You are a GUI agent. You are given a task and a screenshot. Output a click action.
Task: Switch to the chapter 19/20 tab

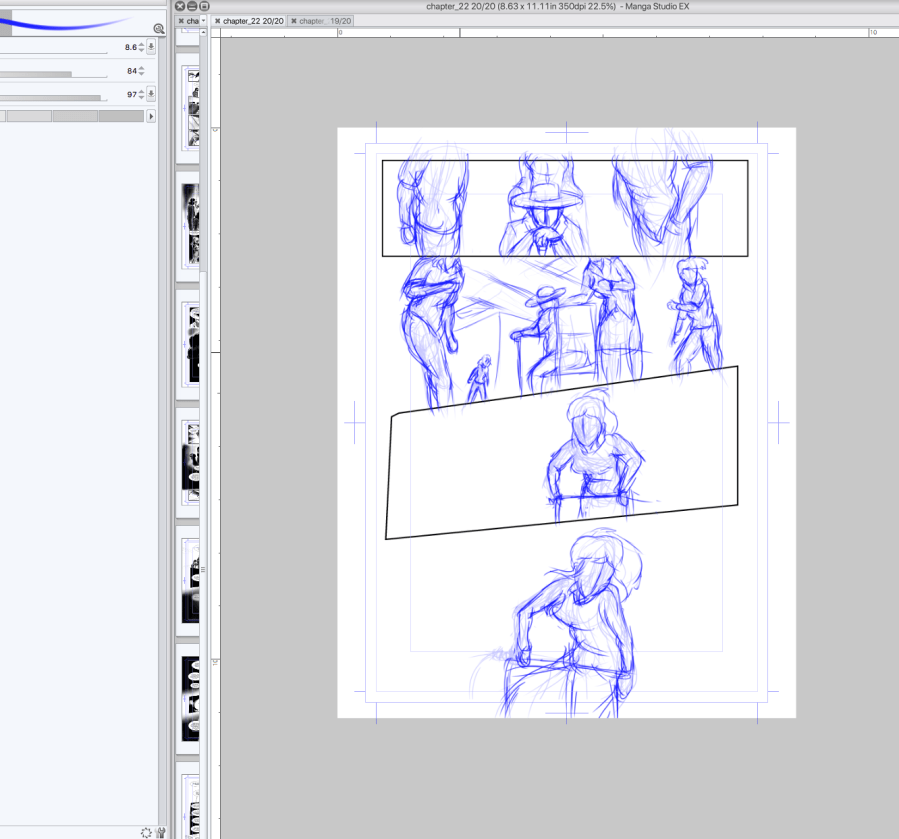click(x=325, y=21)
